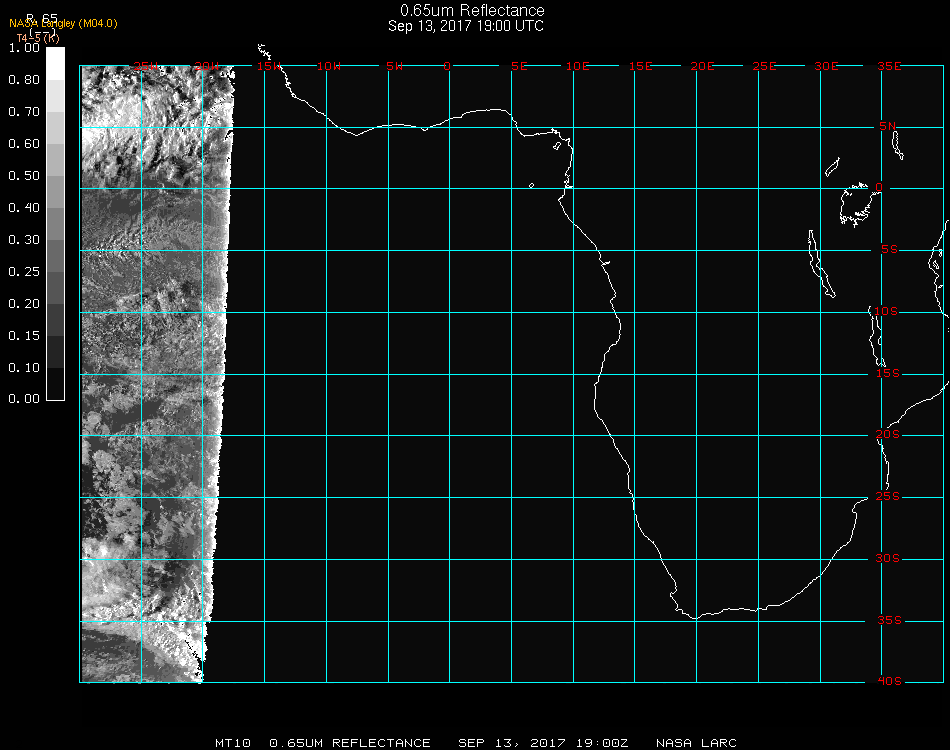Click the Lake Victoria outline near the equator
Screen dimensions: 950x750
click(855, 203)
